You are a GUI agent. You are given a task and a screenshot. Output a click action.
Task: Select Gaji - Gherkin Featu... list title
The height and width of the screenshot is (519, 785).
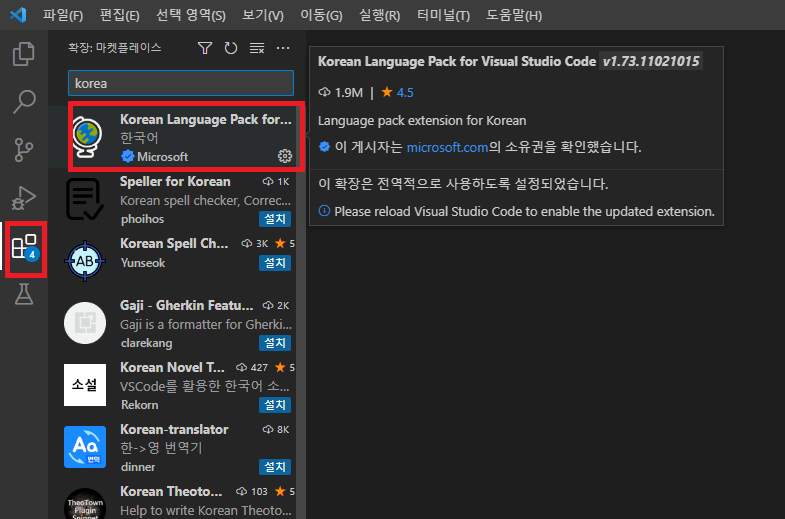186,305
